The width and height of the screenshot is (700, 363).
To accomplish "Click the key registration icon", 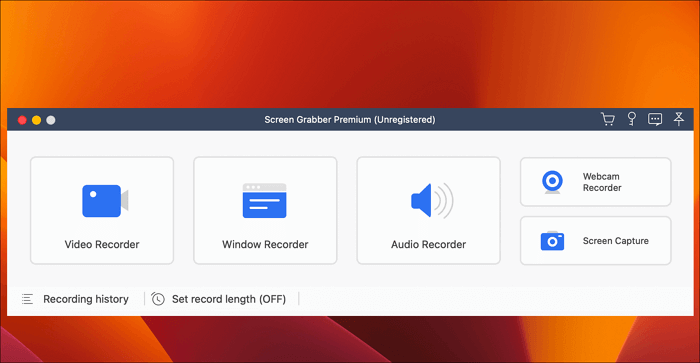I will coord(632,119).
